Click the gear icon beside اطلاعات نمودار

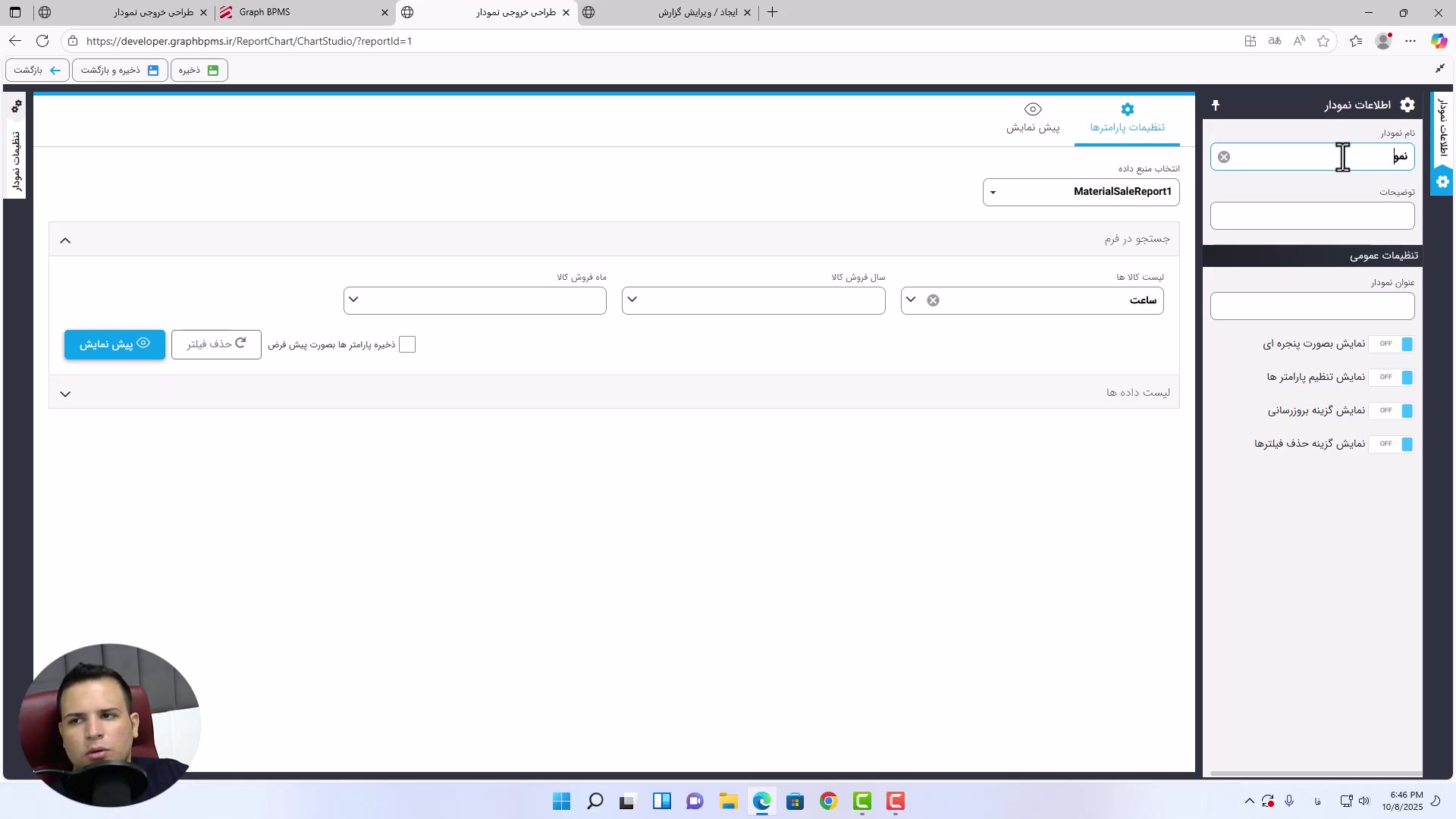(x=1407, y=105)
